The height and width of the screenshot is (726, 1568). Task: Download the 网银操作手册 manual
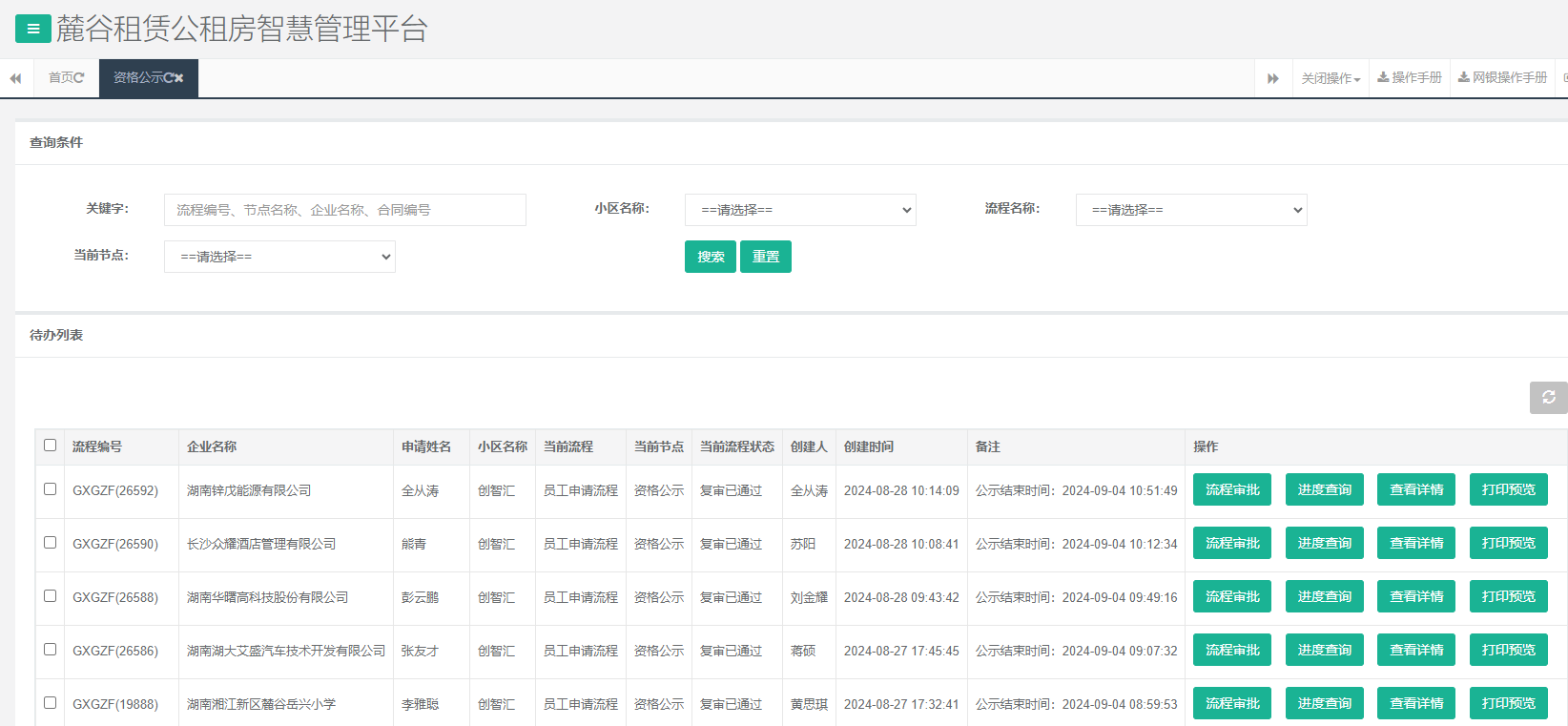click(x=1502, y=78)
